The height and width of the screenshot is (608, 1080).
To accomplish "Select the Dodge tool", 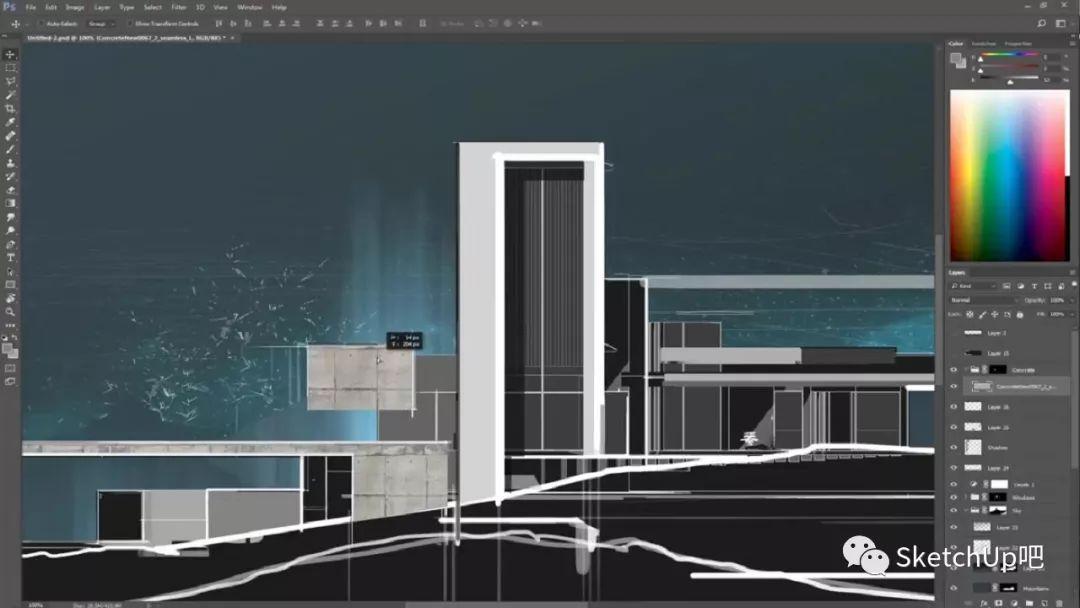I will (x=10, y=231).
